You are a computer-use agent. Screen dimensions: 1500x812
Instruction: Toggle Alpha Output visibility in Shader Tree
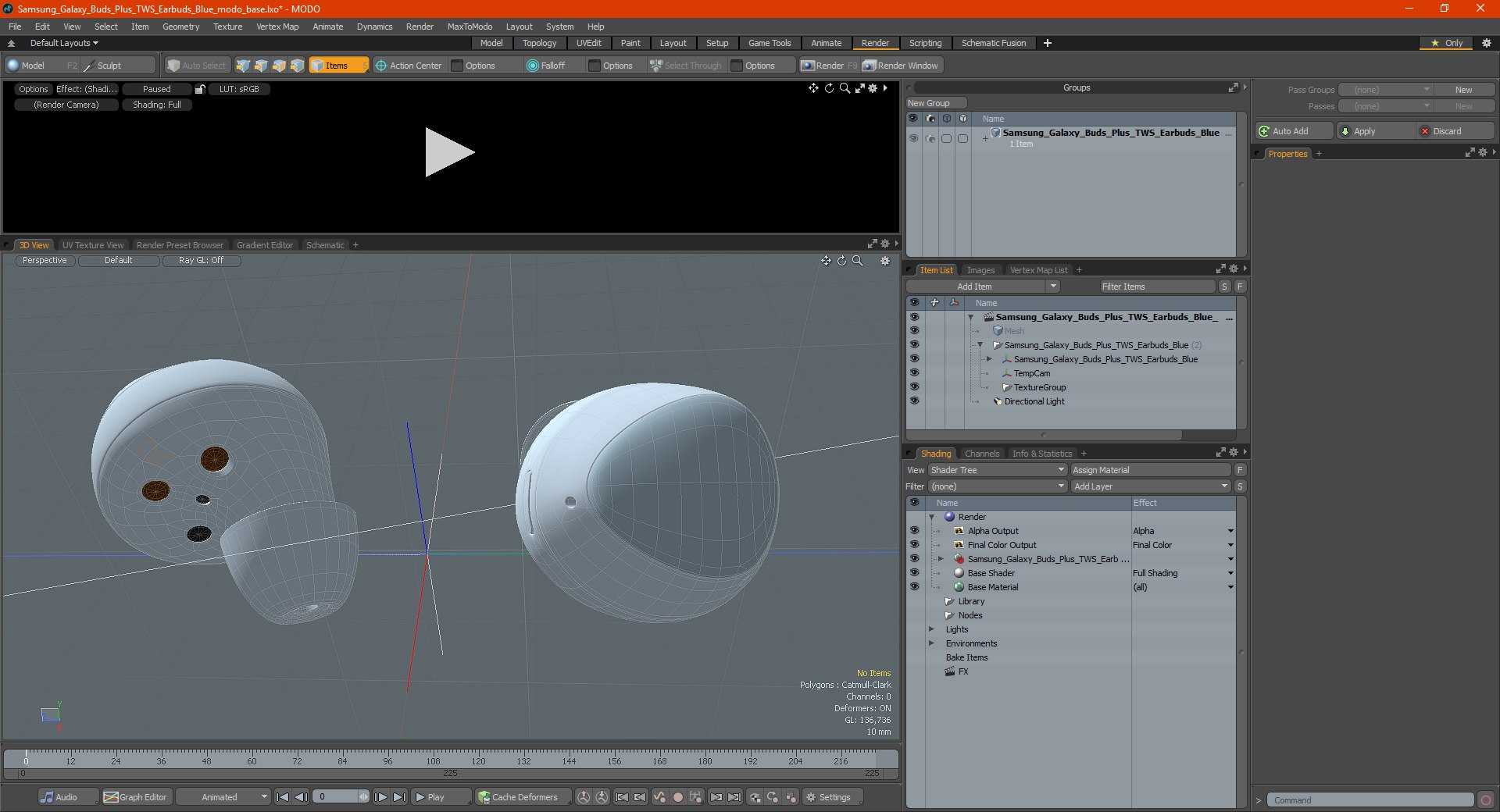(x=914, y=531)
